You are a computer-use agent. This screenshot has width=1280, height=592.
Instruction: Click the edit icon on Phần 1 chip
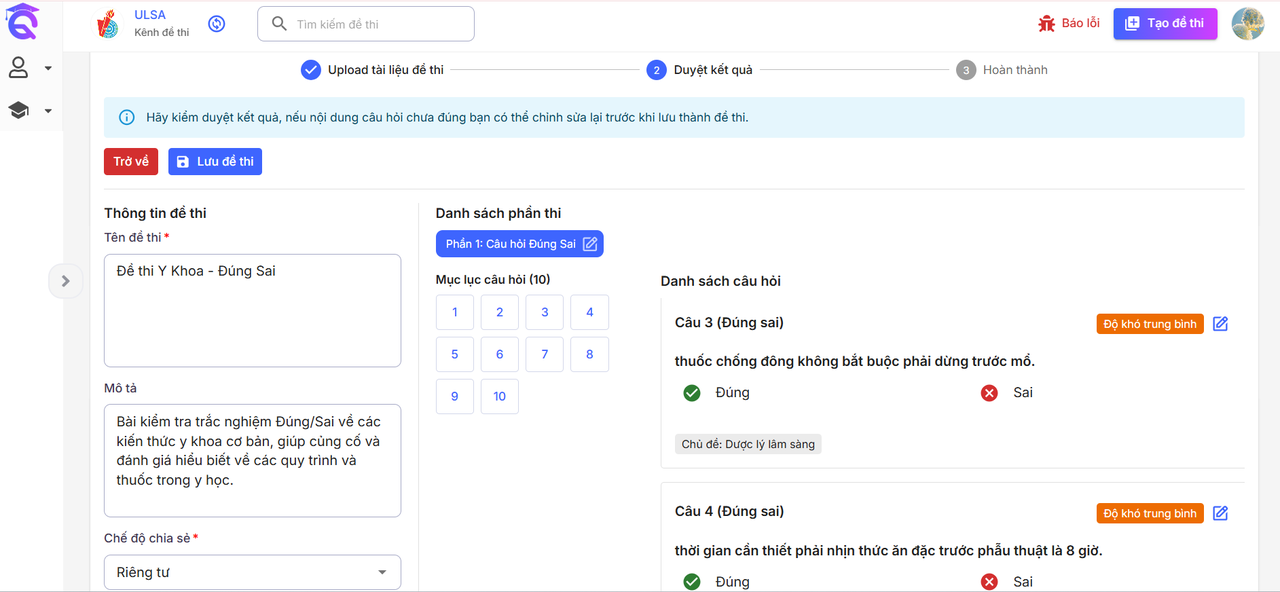[x=590, y=244]
